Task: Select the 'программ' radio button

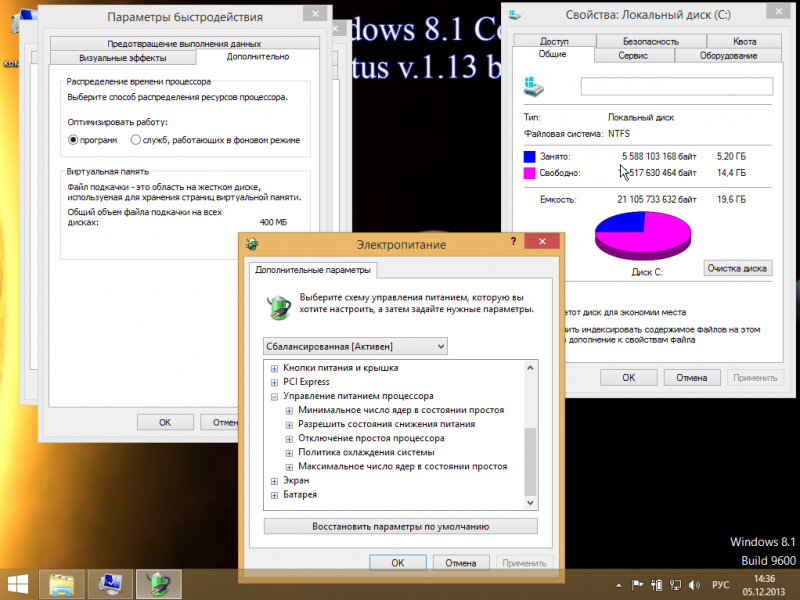Action: tap(73, 140)
